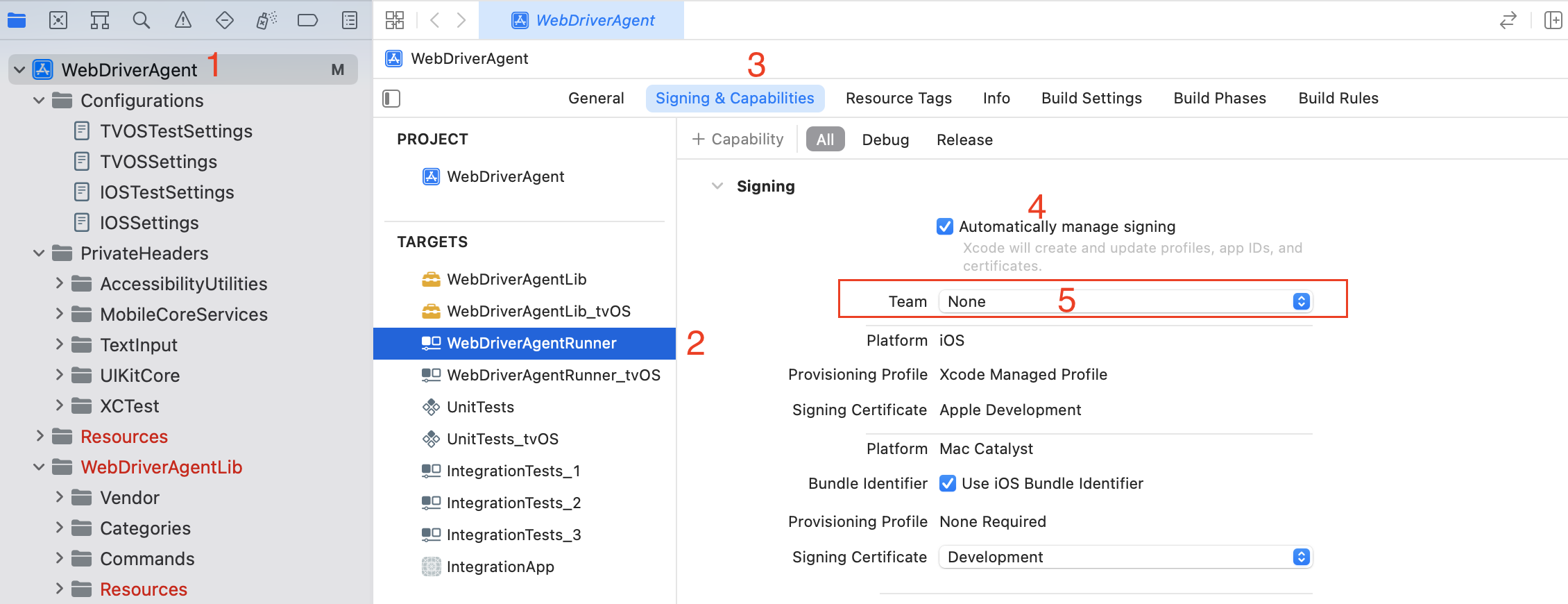Select the IntegrationTests_3 target
The height and width of the screenshot is (604, 1568).
(x=501, y=535)
